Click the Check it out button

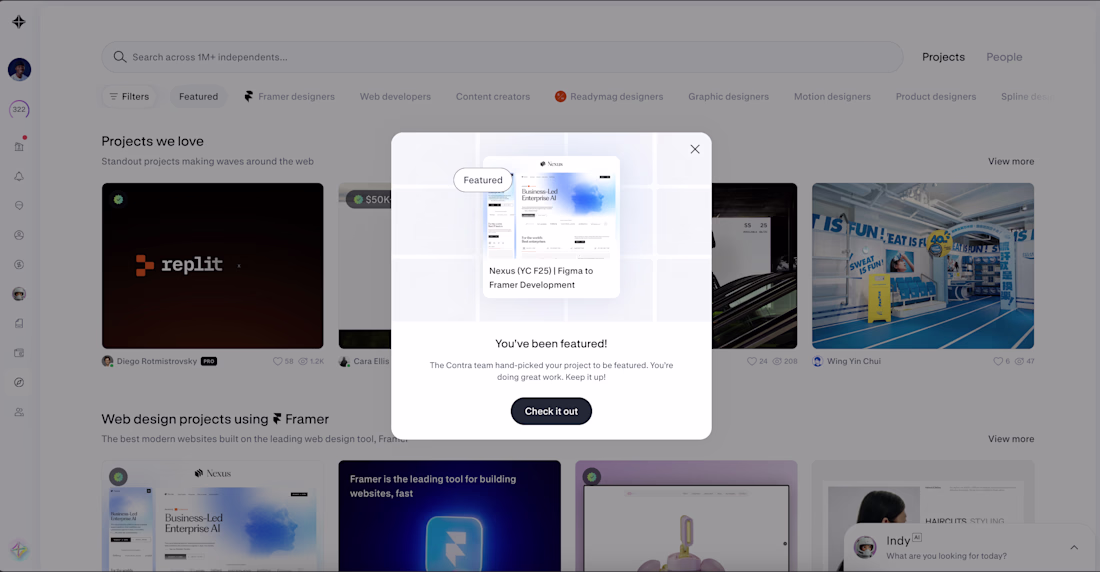click(x=551, y=411)
